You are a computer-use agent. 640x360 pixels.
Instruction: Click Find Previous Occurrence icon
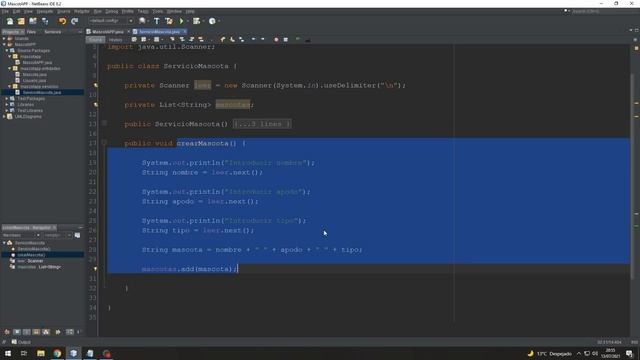[182, 40]
